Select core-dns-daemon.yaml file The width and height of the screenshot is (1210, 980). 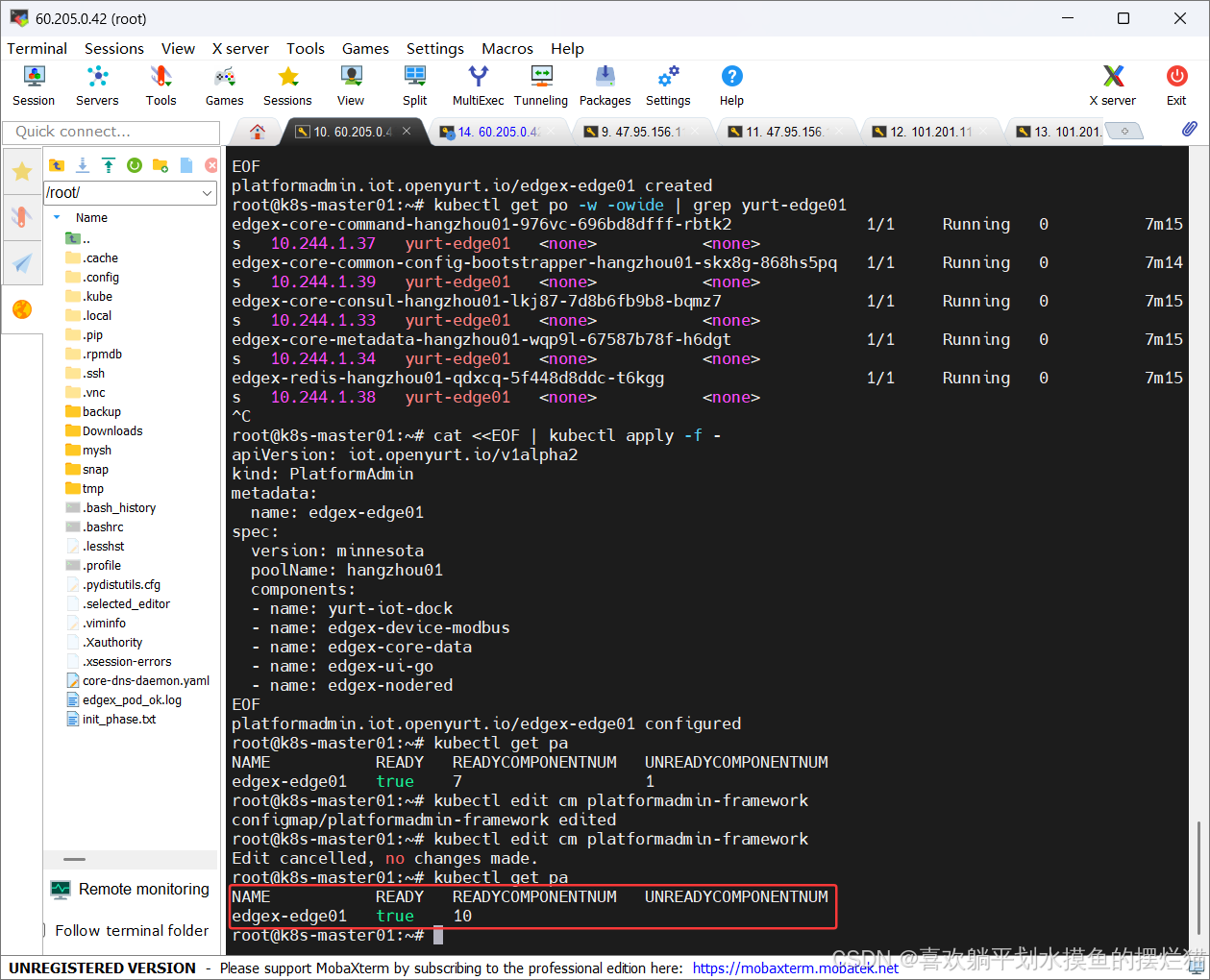pos(145,680)
